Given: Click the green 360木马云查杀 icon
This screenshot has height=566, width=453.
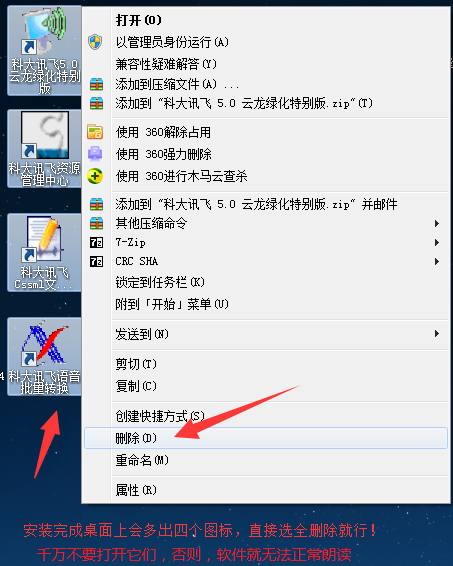Looking at the screenshot, I should [x=95, y=176].
